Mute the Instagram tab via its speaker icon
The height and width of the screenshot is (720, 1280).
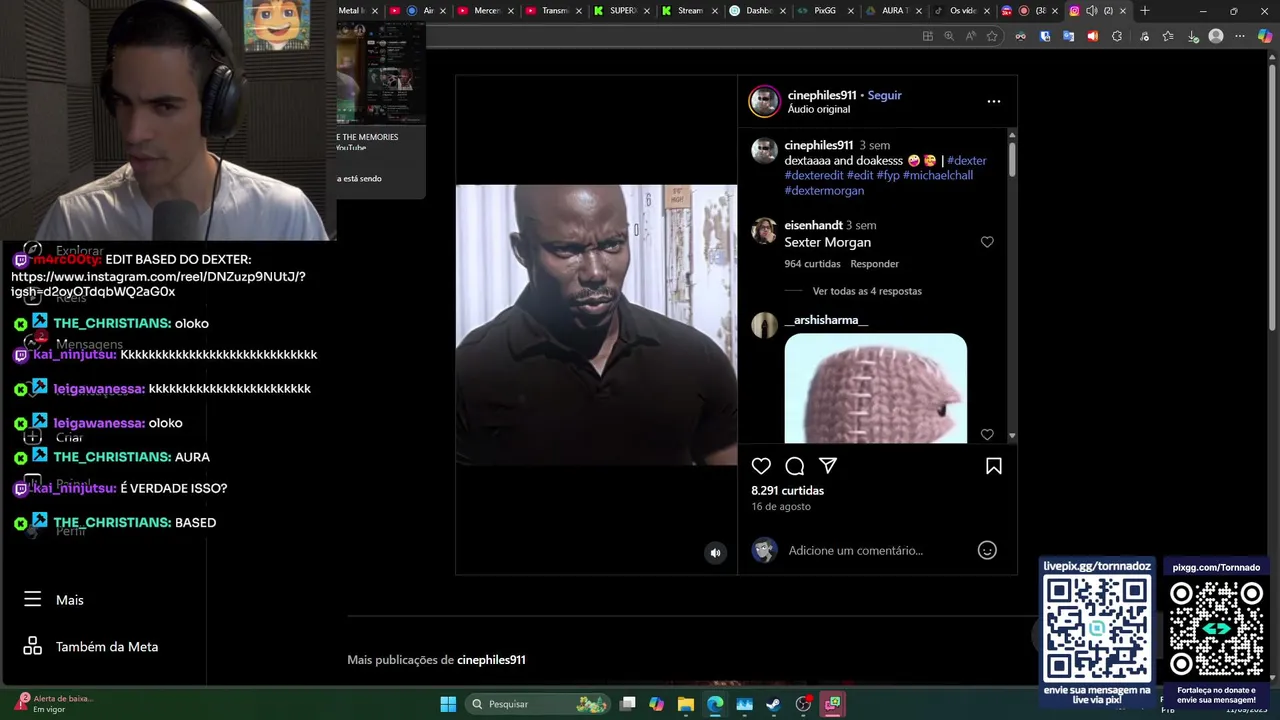tap(1091, 11)
